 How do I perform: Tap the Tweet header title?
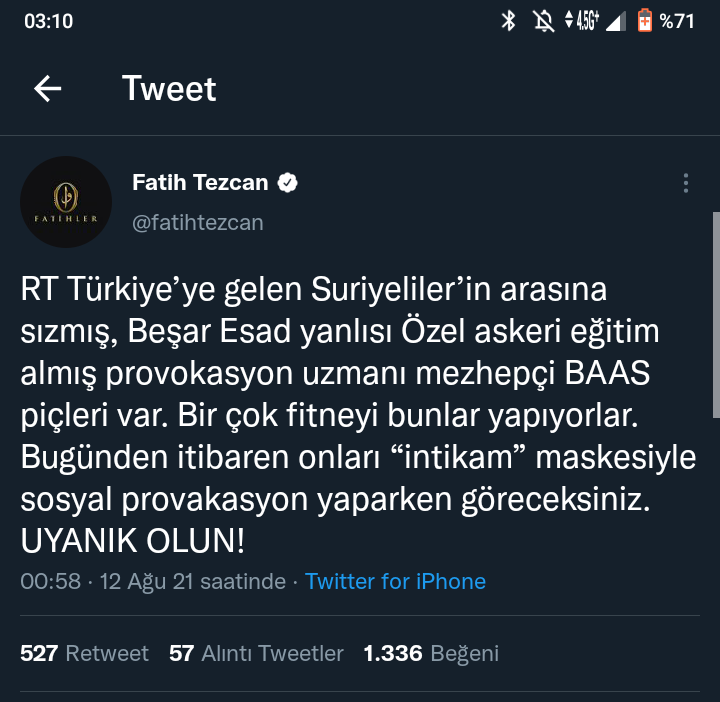[x=169, y=89]
